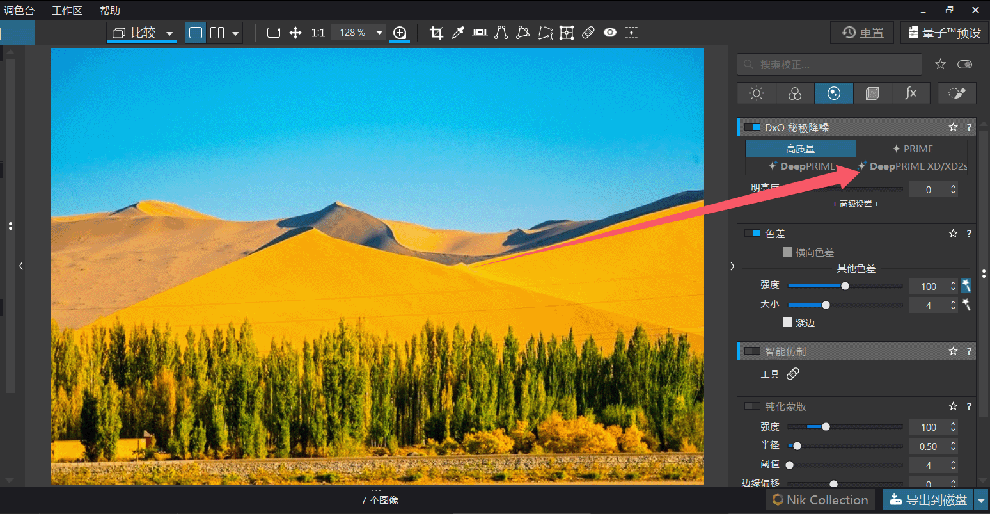Switch to the fx effects tab
Image resolution: width=990 pixels, height=514 pixels.
910,93
